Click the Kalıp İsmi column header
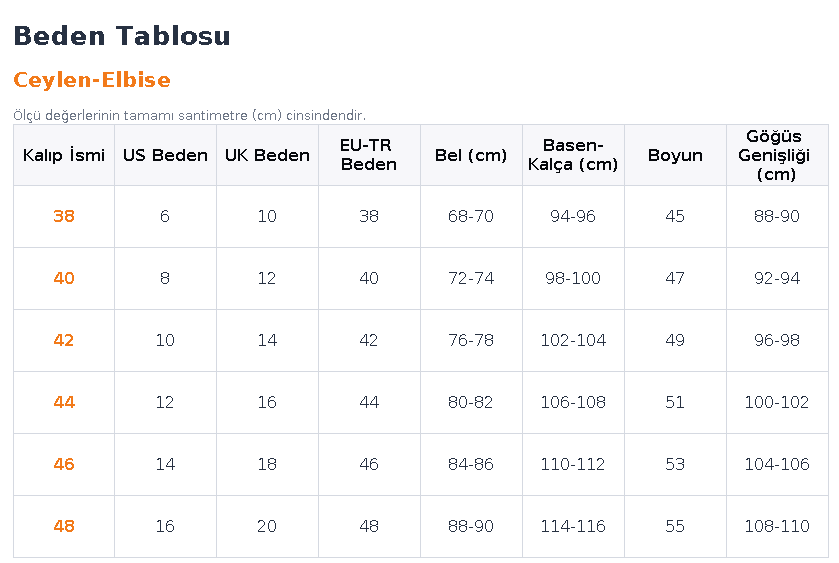Image resolution: width=839 pixels, height=563 pixels. tap(64, 155)
